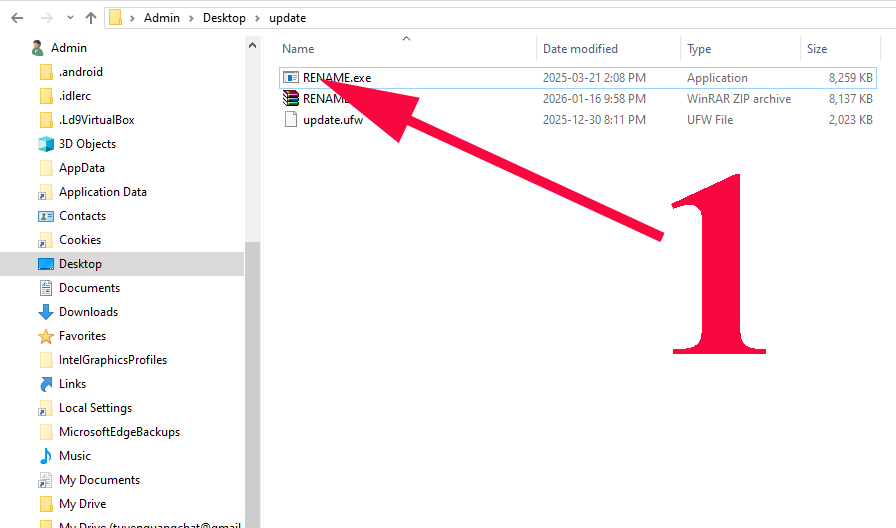896x528 pixels.
Task: Select Documents in the navigation tree
Action: point(89,288)
